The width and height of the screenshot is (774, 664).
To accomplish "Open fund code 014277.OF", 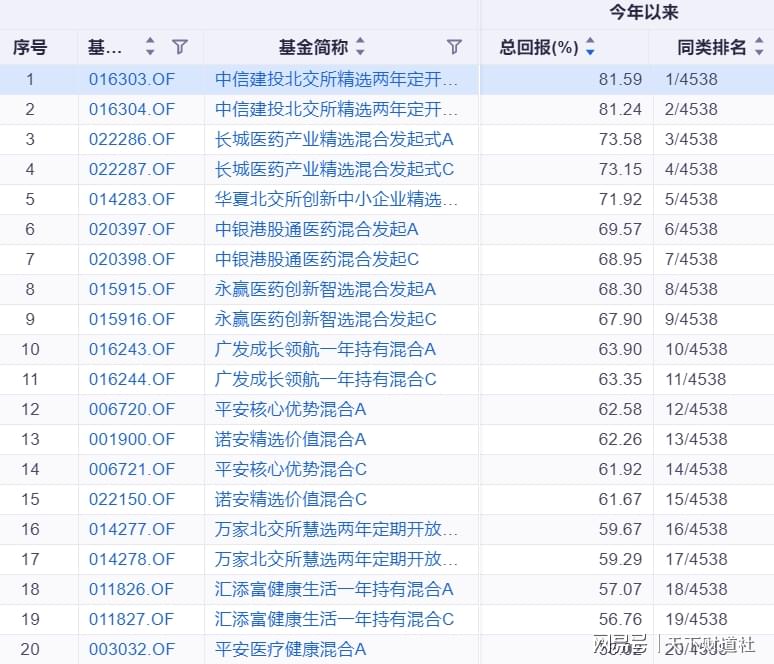I will point(132,529).
